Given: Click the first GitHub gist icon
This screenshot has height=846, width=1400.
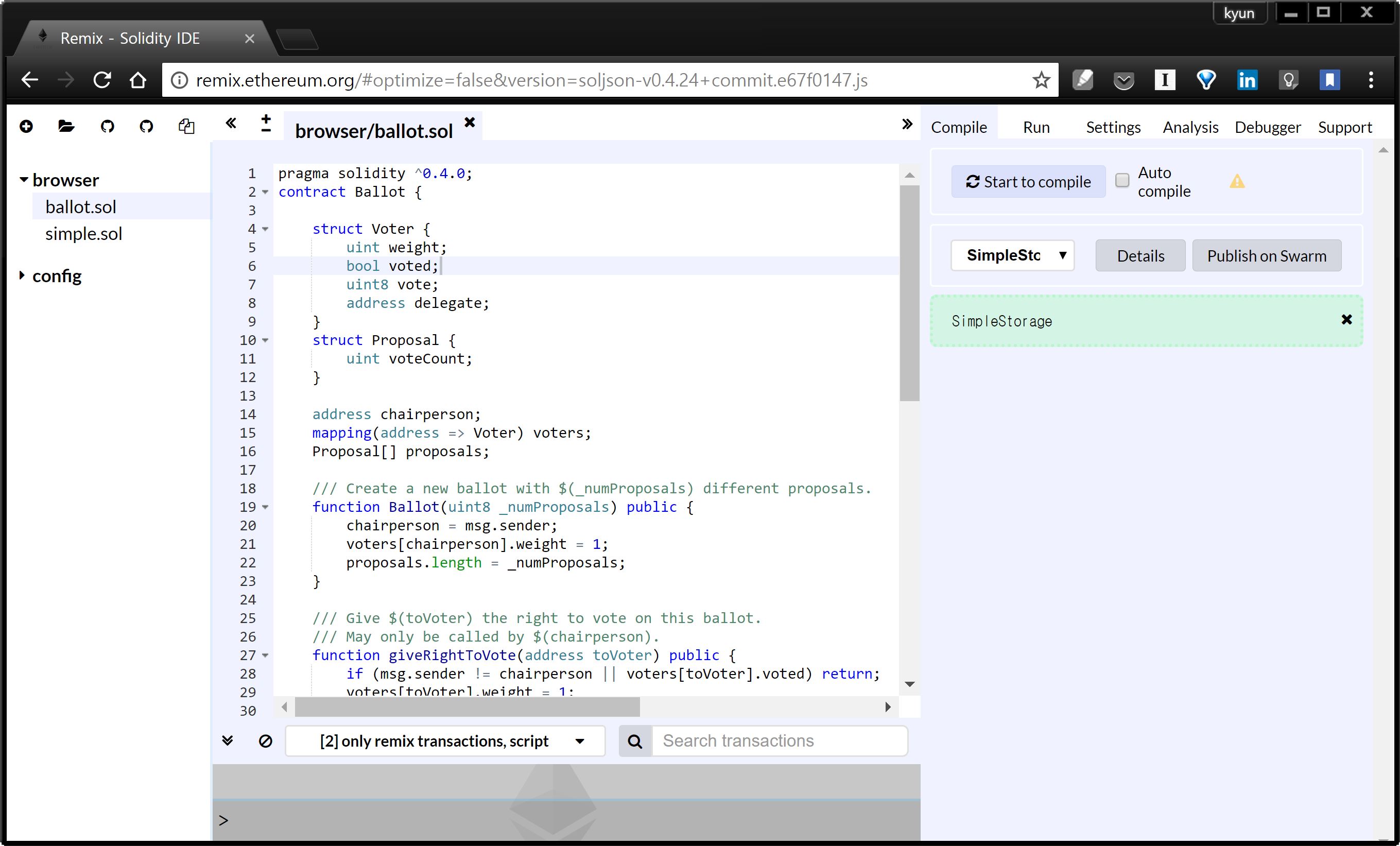Looking at the screenshot, I should (x=107, y=126).
